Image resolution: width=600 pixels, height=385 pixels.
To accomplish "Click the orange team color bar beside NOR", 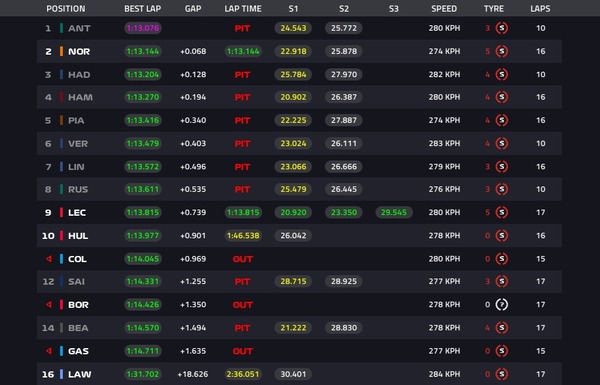I will 61,51.
